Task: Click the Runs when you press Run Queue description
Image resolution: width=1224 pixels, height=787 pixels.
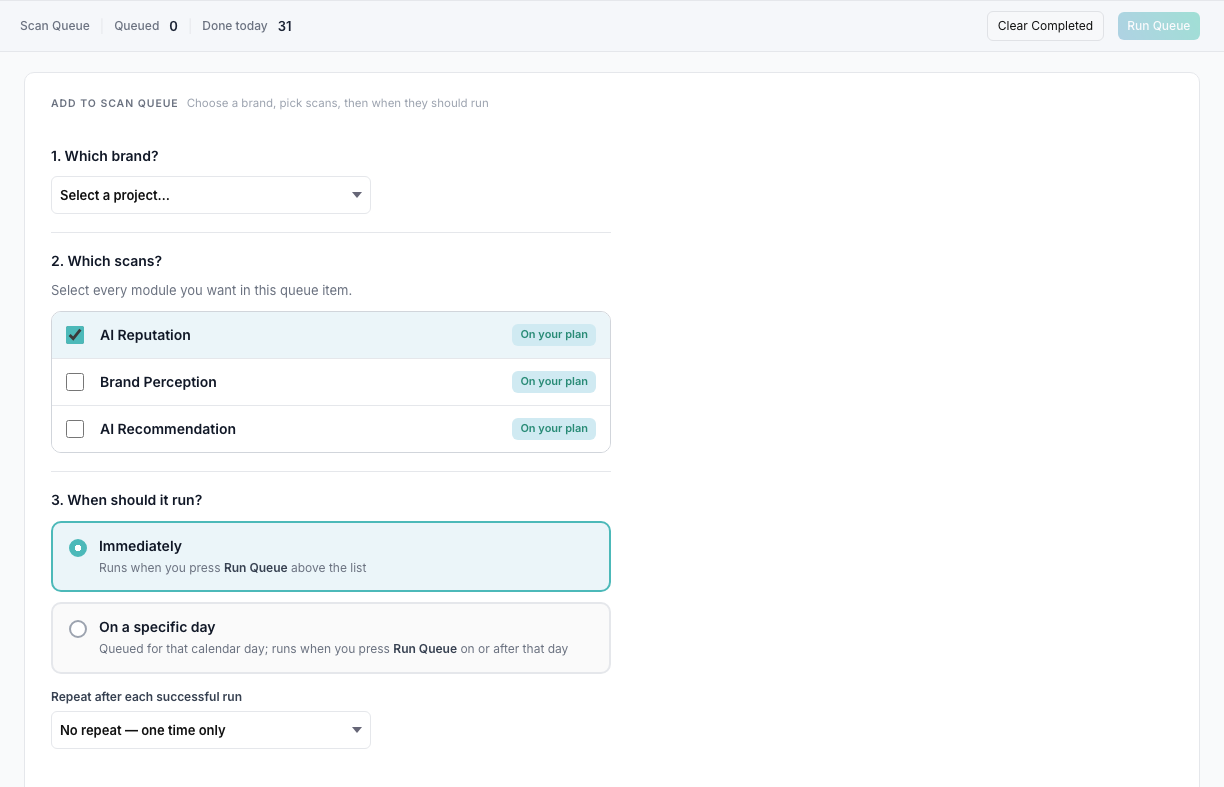Action: pos(233,568)
